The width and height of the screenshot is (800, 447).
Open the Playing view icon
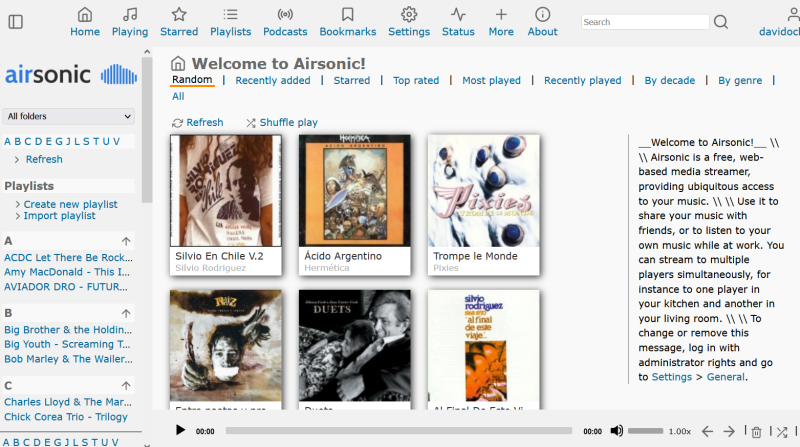pos(130,14)
